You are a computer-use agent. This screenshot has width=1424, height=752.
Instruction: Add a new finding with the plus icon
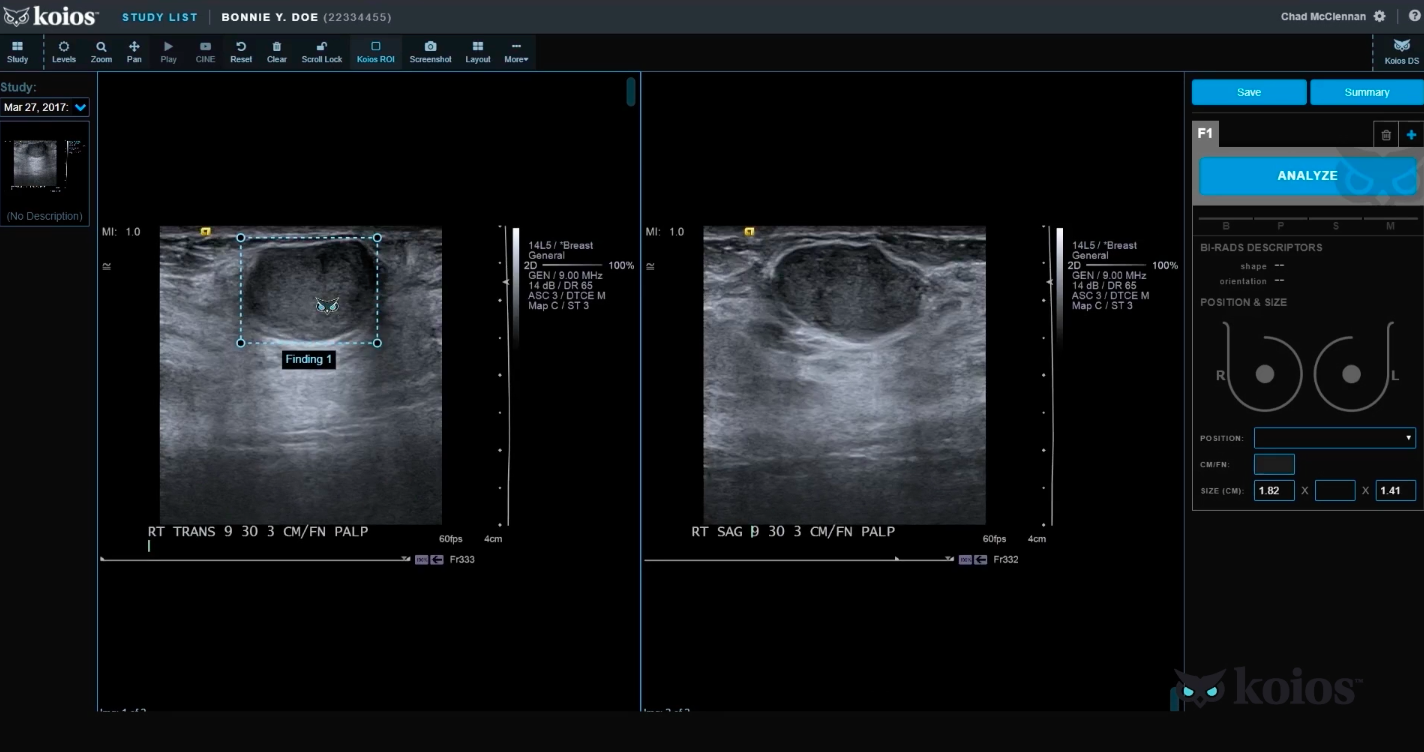tap(1411, 135)
